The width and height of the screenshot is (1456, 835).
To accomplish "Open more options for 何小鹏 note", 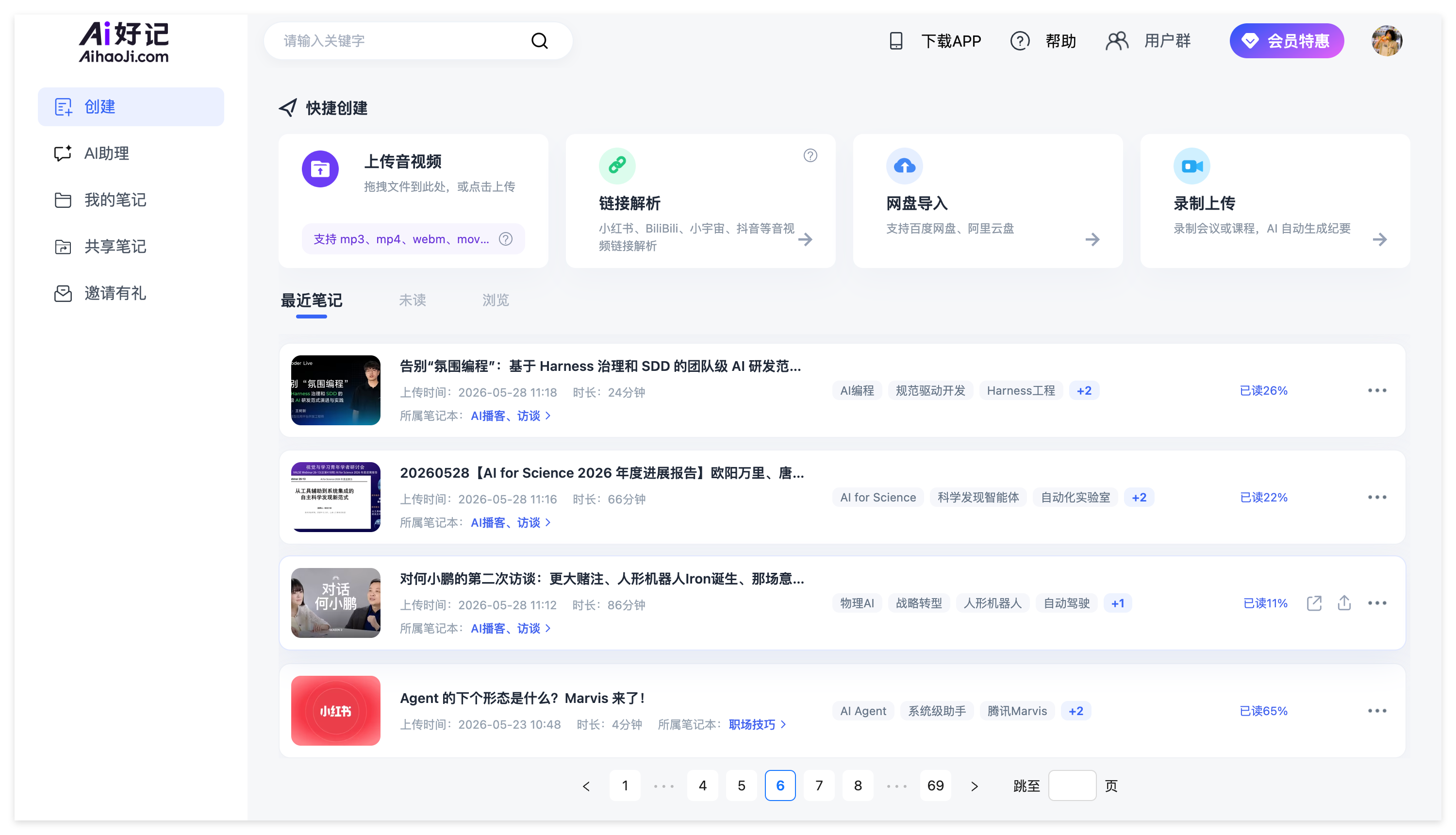I will (1377, 603).
